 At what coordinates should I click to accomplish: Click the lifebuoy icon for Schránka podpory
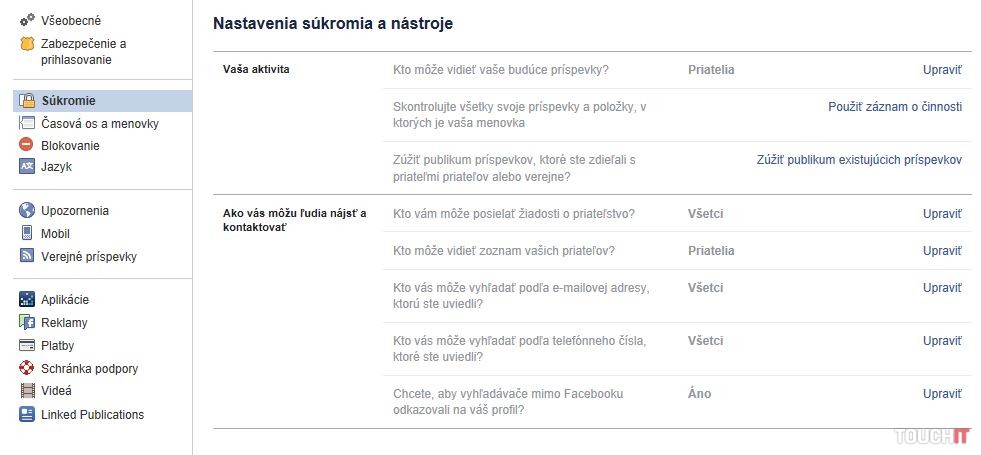click(27, 368)
